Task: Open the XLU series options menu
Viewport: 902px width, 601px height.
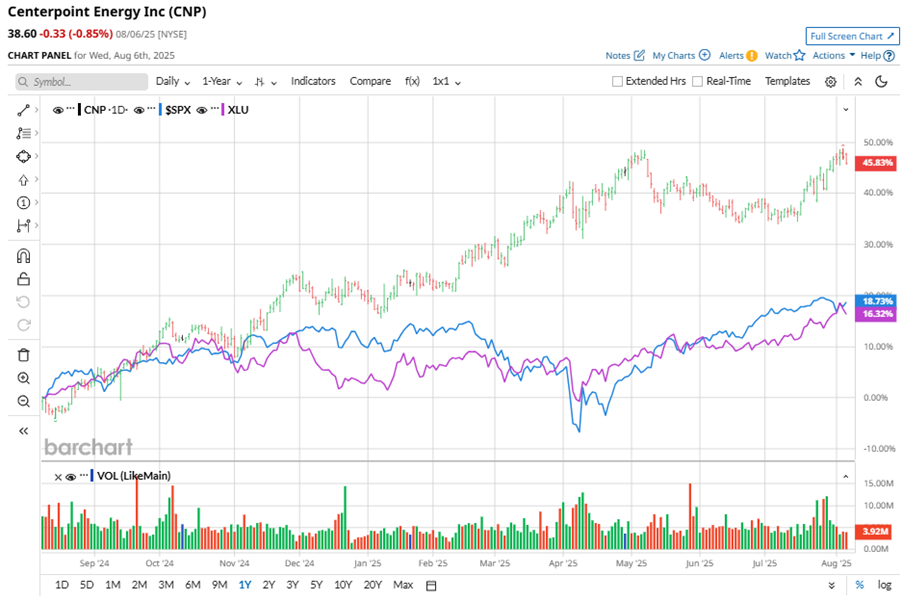Action: (215, 108)
